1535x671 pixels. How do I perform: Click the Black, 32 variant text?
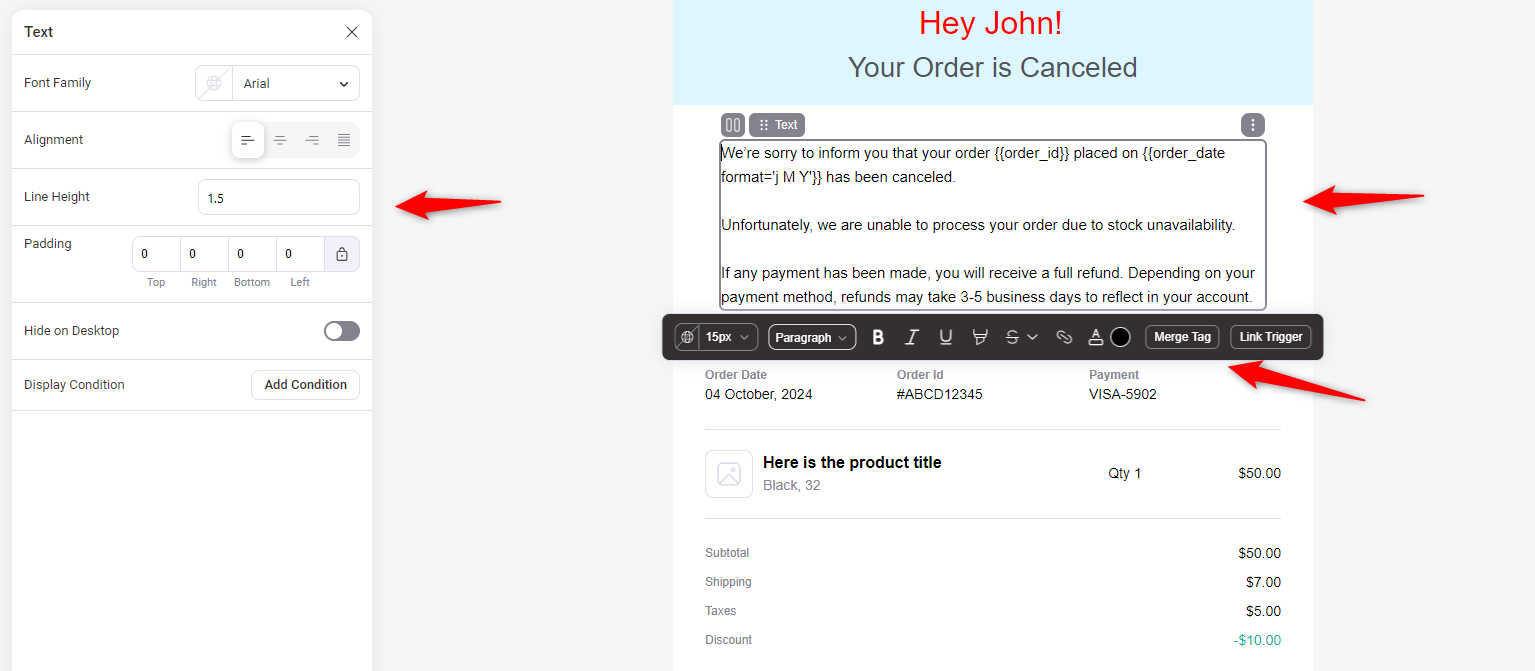click(x=792, y=485)
